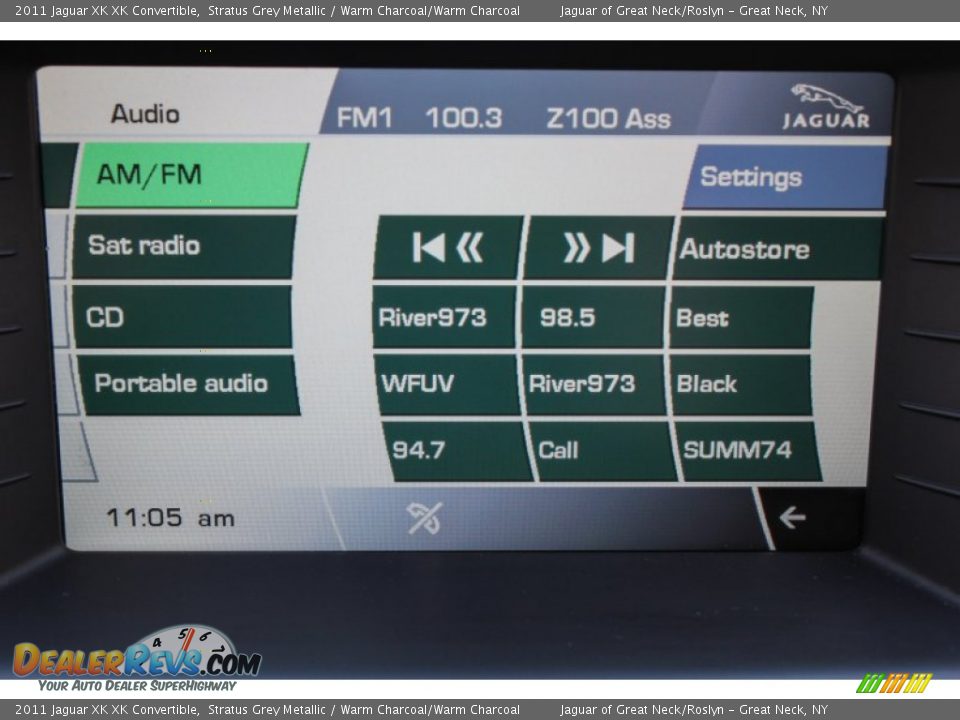Select the Best preset station
The width and height of the screenshot is (960, 720).
point(742,318)
